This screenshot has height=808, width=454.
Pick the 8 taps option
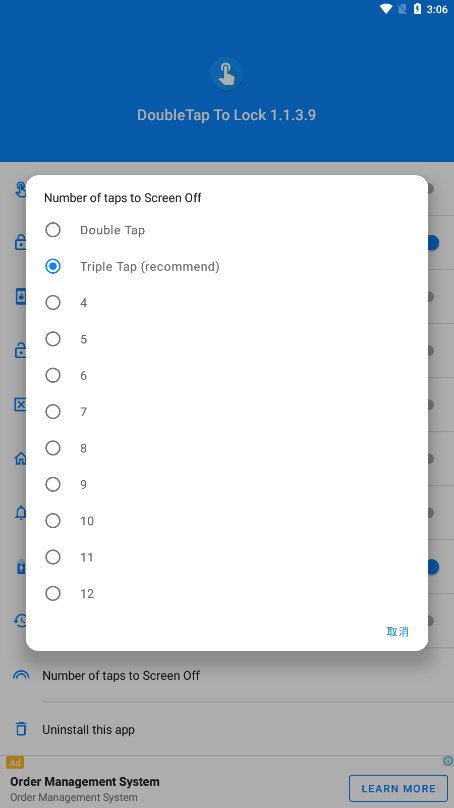tap(227, 448)
